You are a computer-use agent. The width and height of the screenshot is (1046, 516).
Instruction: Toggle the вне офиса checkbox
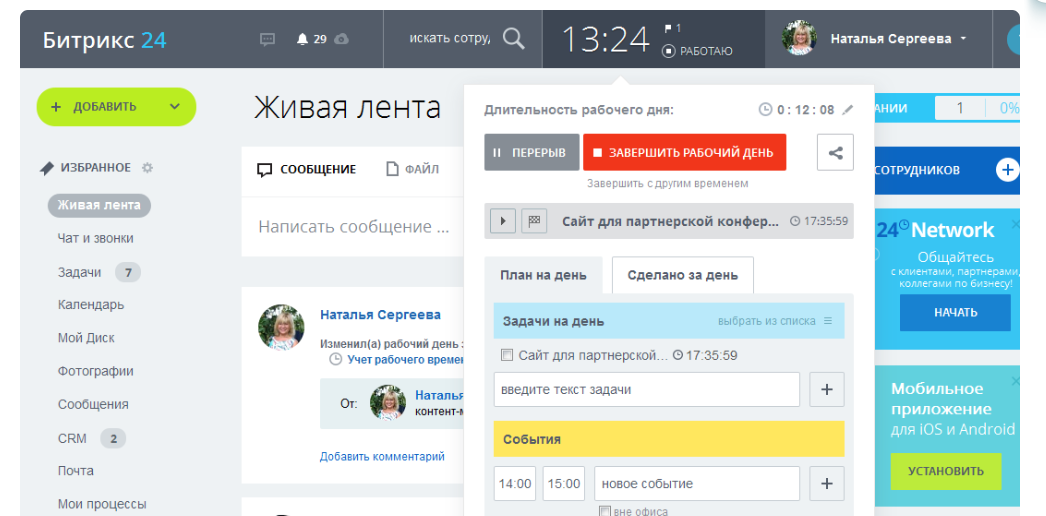[604, 511]
